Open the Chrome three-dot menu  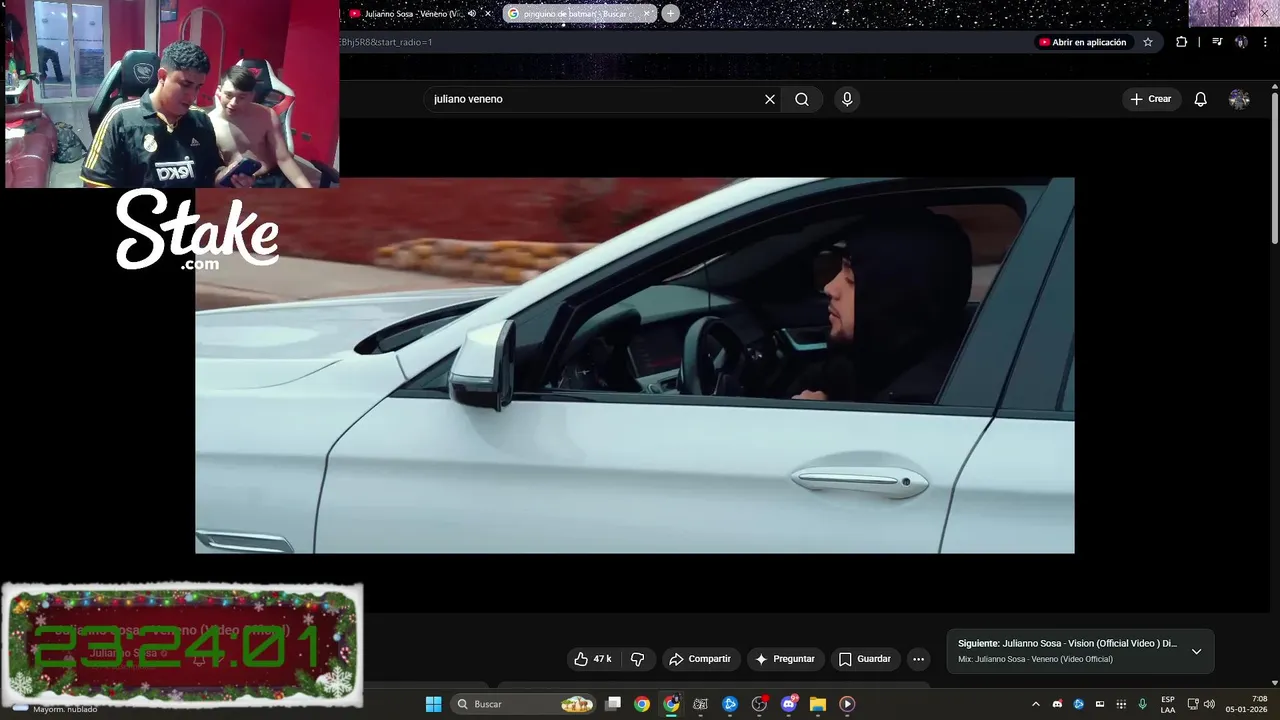(1266, 42)
